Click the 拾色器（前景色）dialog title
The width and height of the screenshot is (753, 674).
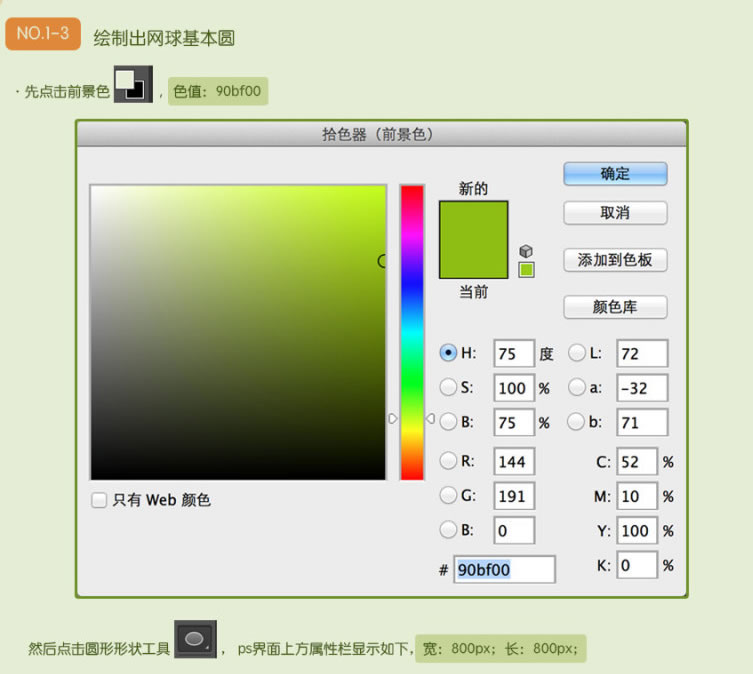point(377,134)
